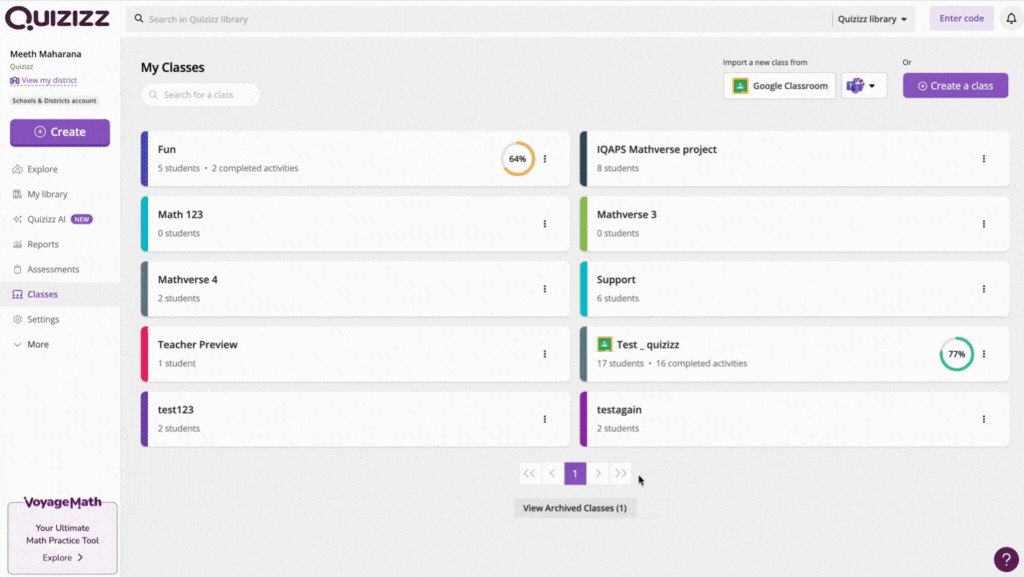Open more options for Mathverse 4 class

545,289
